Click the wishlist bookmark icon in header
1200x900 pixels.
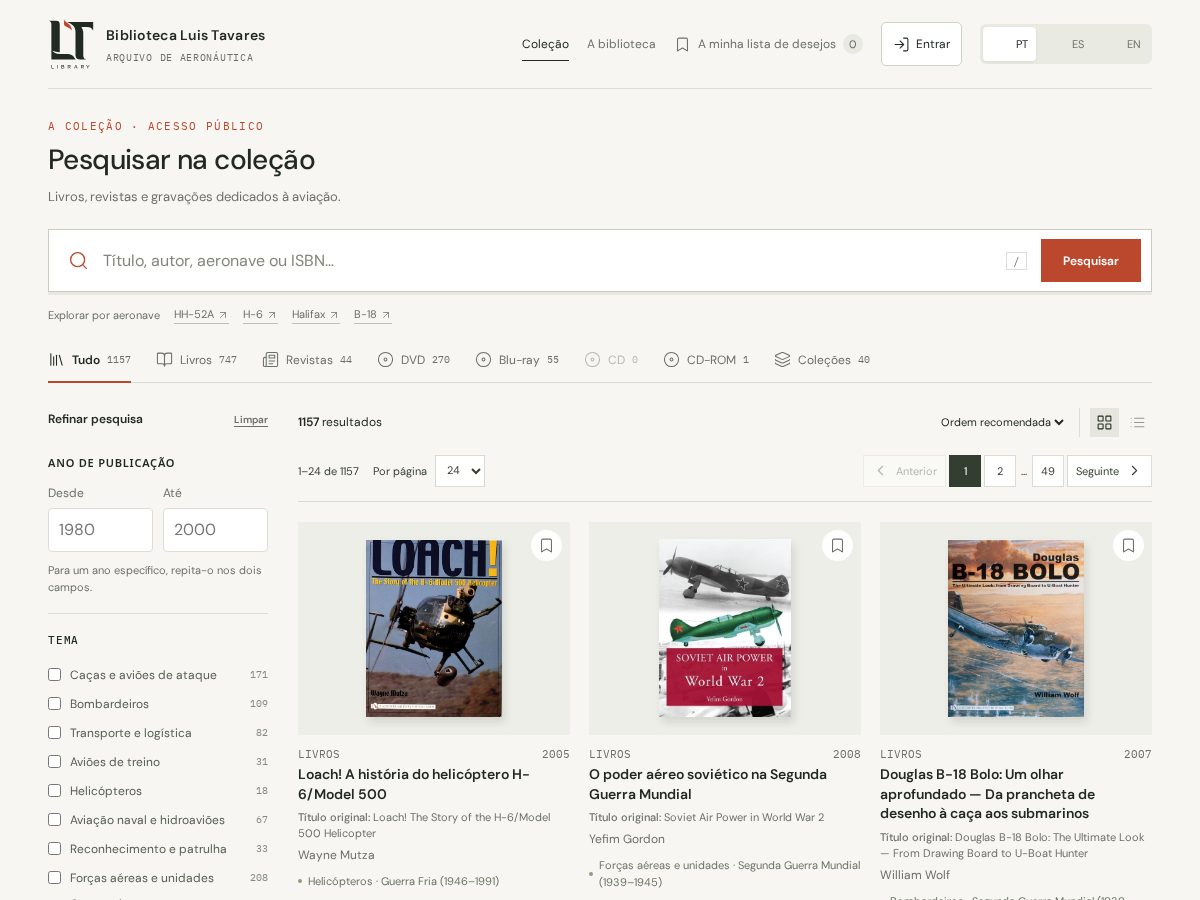682,44
